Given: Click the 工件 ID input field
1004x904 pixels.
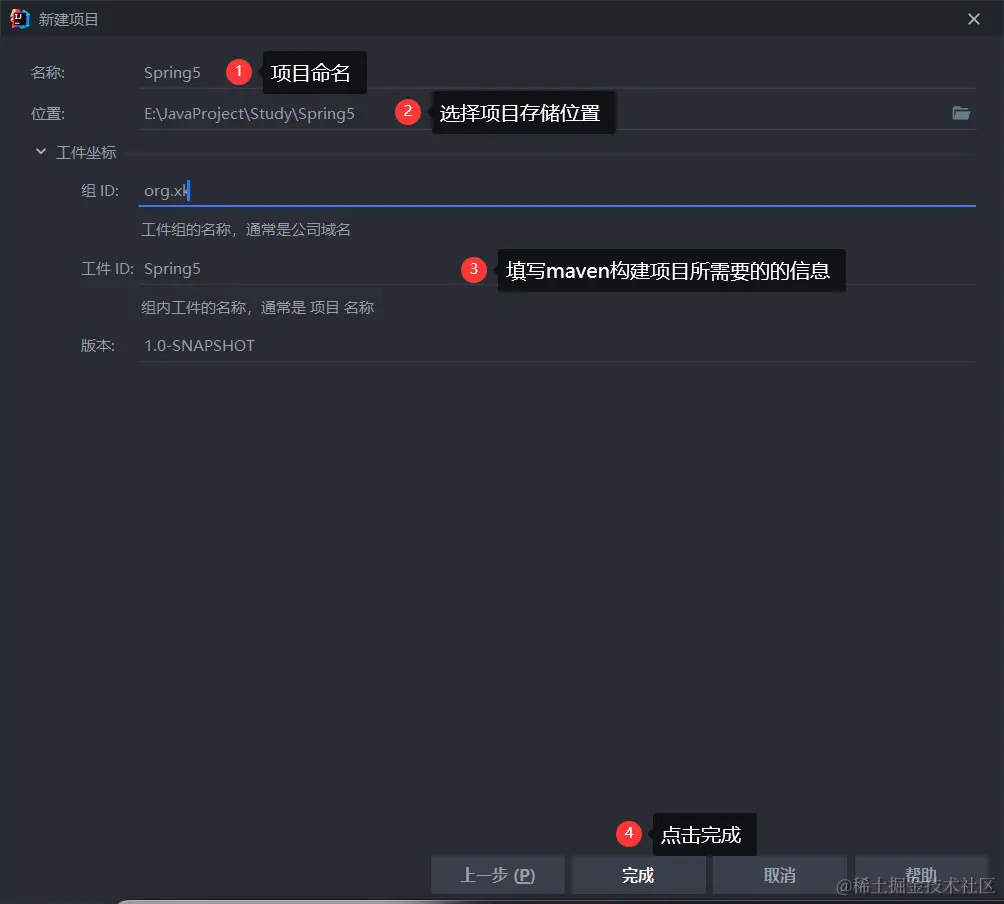Looking at the screenshot, I should 557,269.
